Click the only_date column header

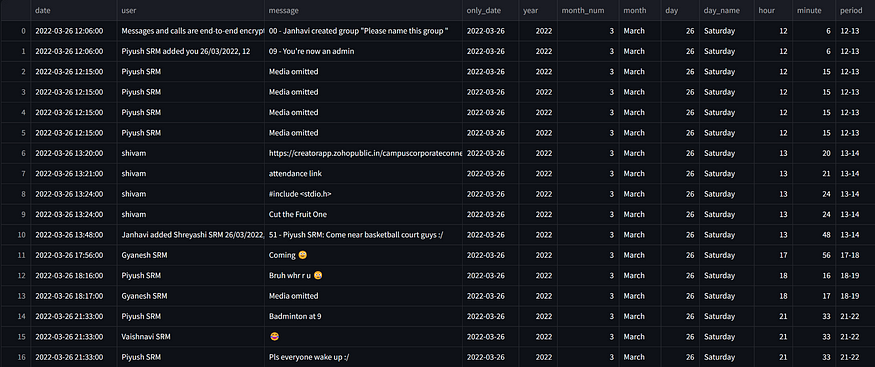coord(491,11)
